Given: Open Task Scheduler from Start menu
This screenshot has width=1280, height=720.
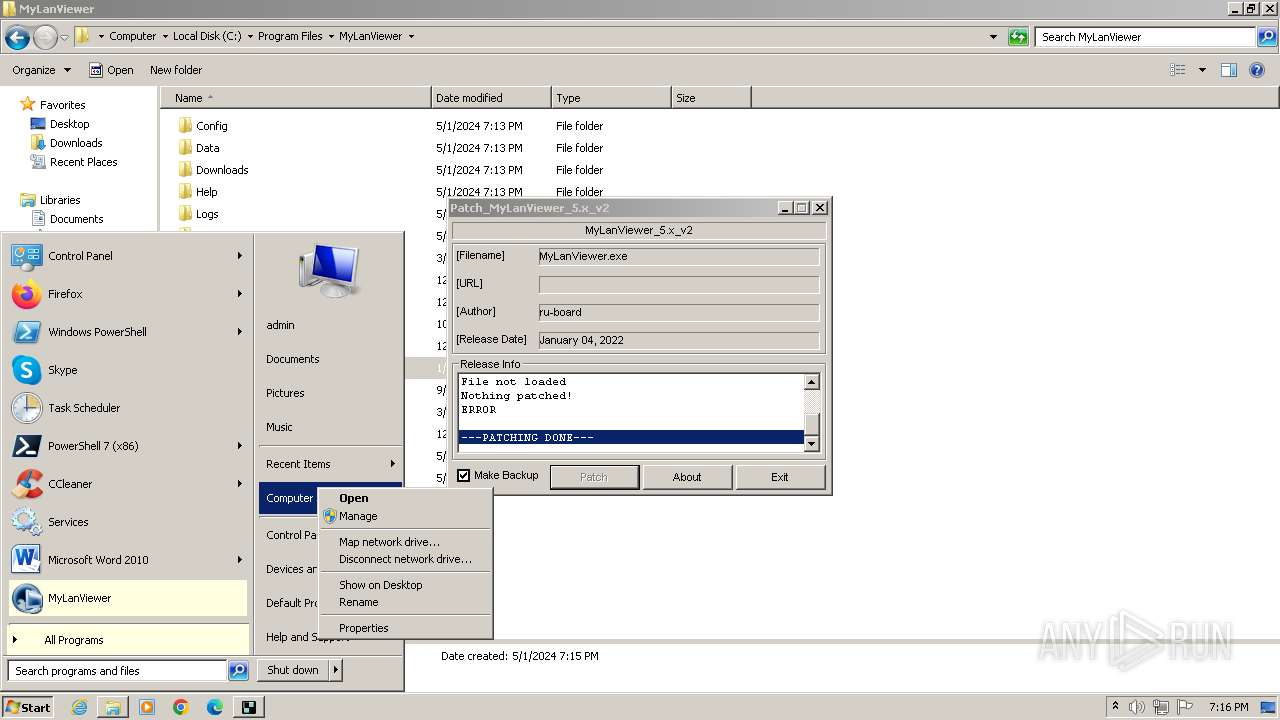Looking at the screenshot, I should (128, 408).
